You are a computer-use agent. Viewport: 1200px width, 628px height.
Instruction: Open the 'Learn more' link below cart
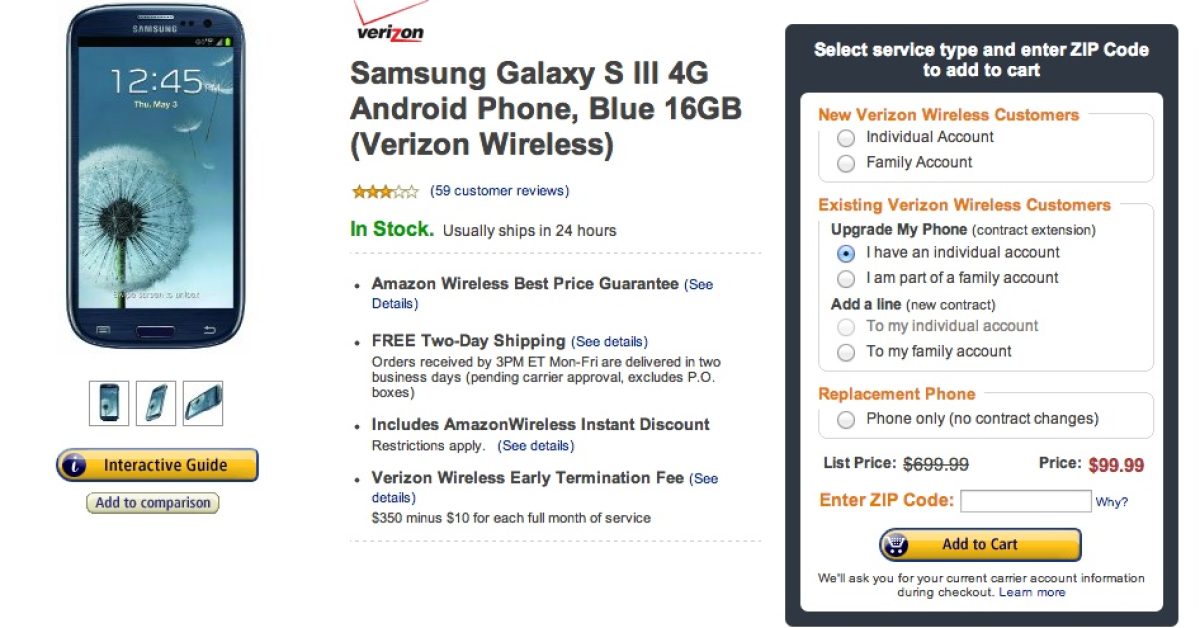tap(1032, 592)
